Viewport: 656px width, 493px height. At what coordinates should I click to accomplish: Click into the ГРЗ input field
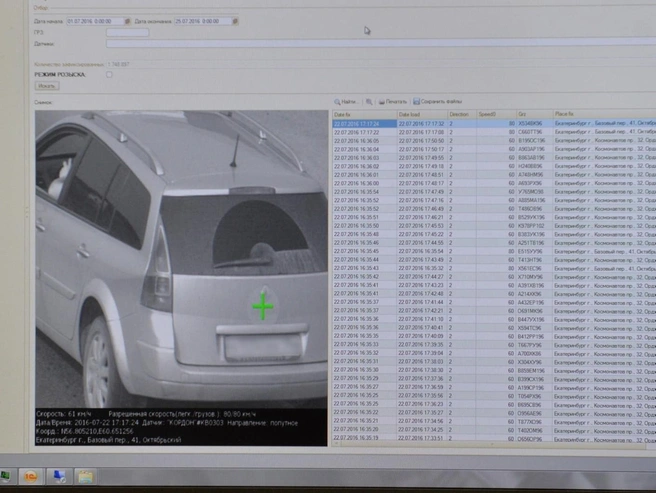pos(128,32)
